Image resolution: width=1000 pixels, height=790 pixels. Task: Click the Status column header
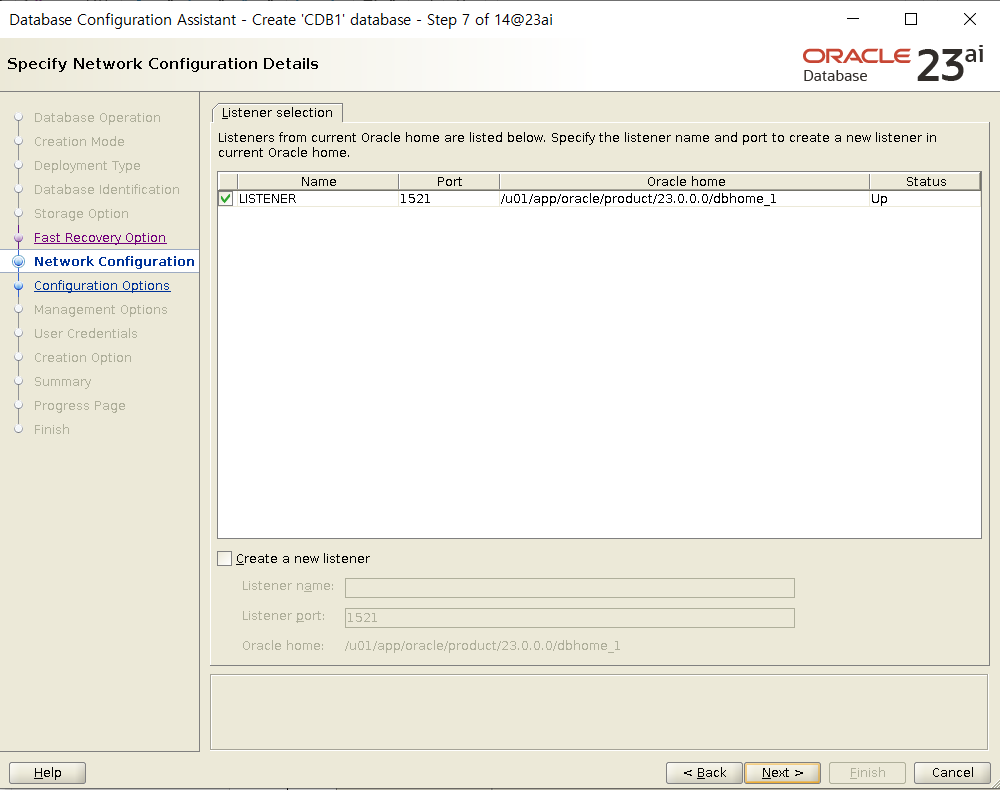[925, 182]
